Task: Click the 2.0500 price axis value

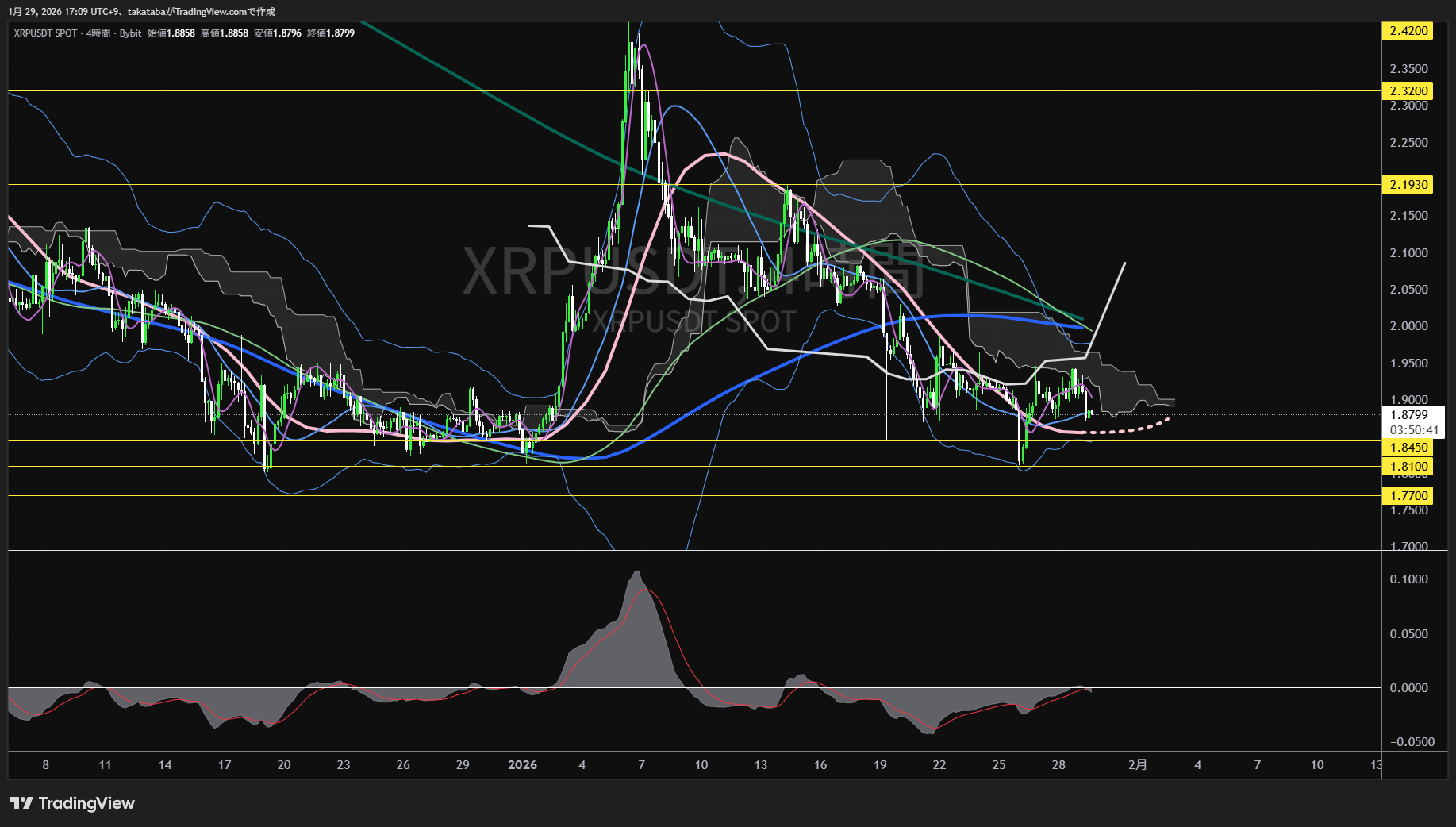Action: coord(1408,290)
